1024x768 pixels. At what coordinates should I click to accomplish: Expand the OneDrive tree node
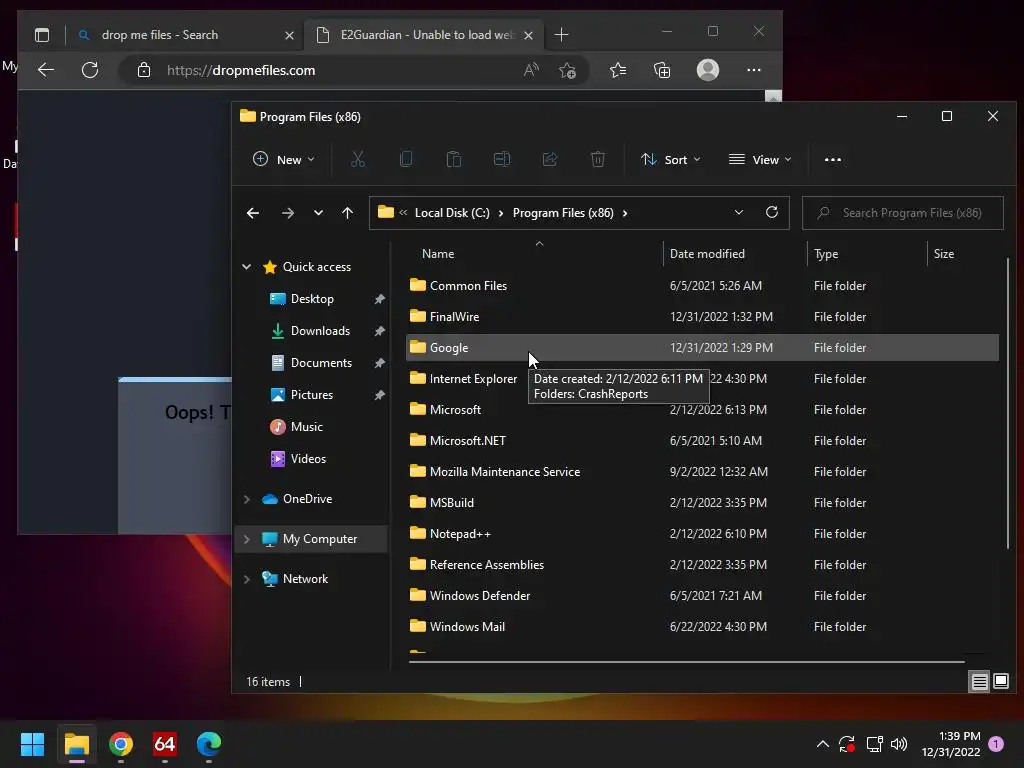247,499
